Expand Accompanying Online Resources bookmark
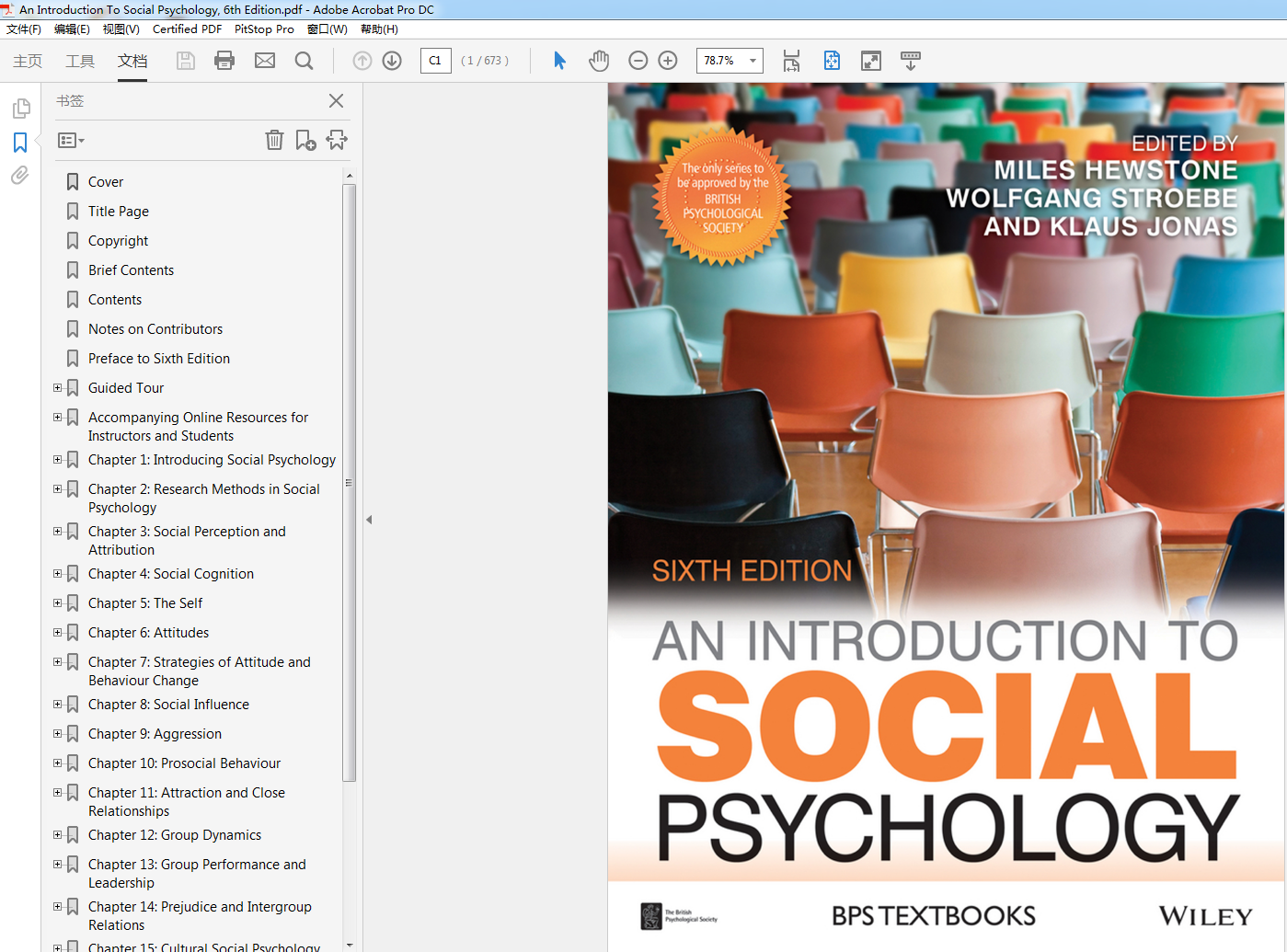Screen dimensions: 1287x952 pos(57,418)
